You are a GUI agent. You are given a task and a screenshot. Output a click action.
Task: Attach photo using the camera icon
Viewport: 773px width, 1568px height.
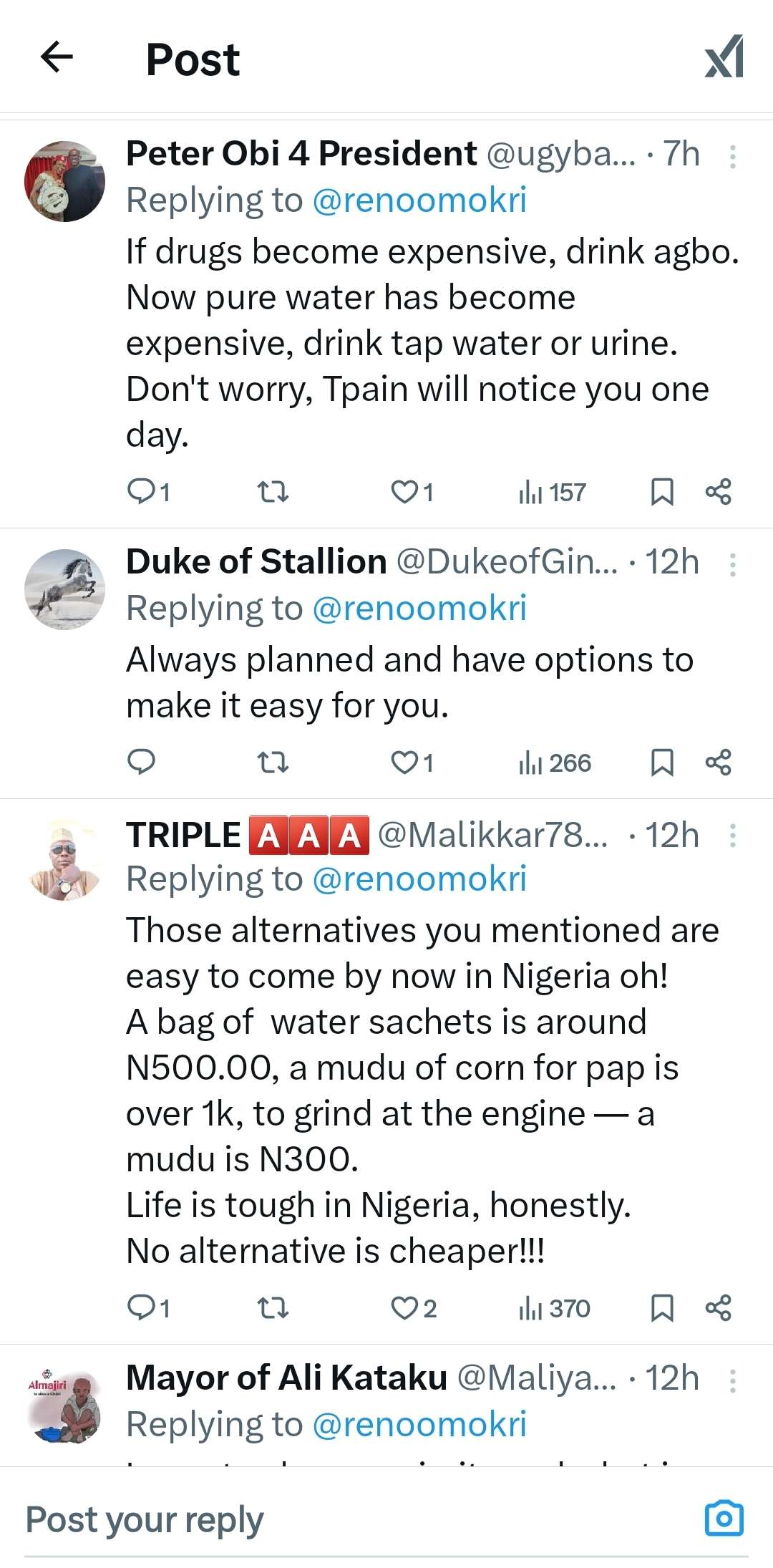click(x=724, y=1519)
